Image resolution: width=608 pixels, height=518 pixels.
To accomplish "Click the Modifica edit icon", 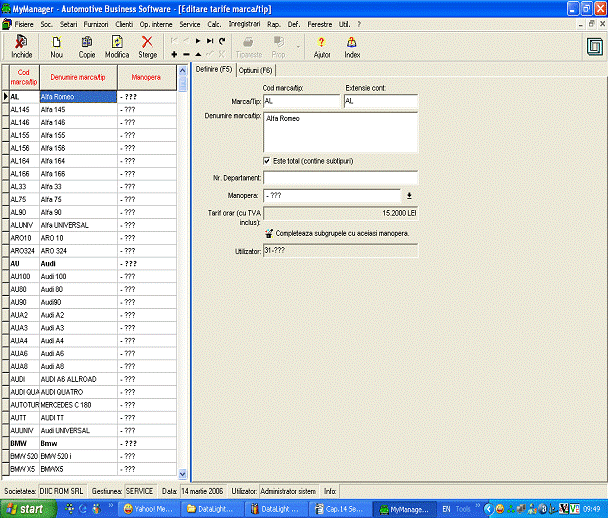I will 117,46.
